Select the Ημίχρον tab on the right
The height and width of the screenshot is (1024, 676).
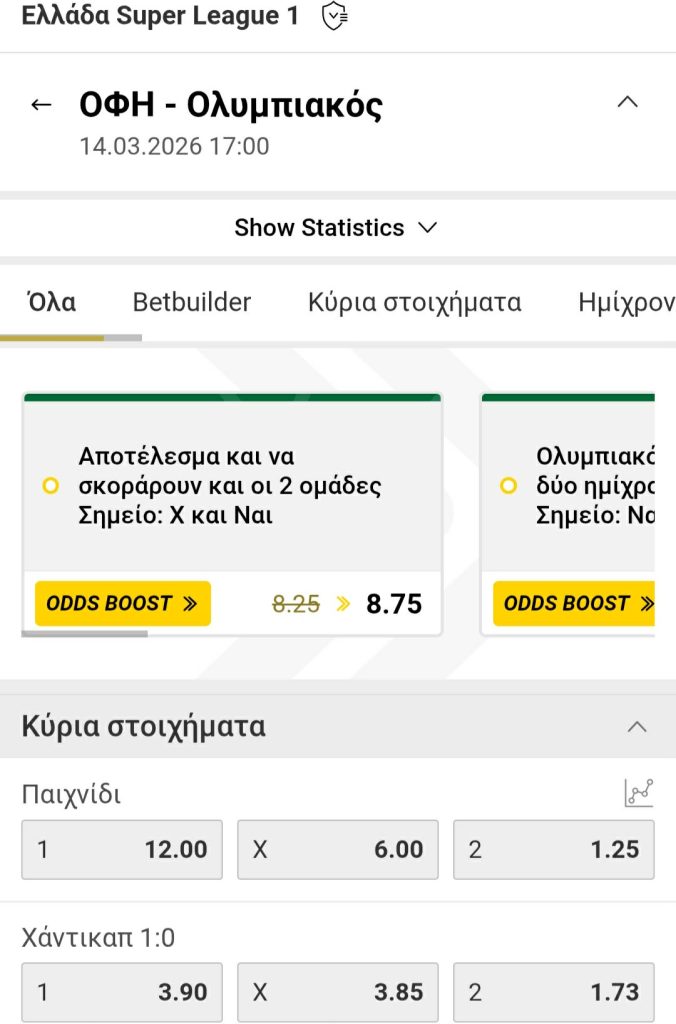625,301
